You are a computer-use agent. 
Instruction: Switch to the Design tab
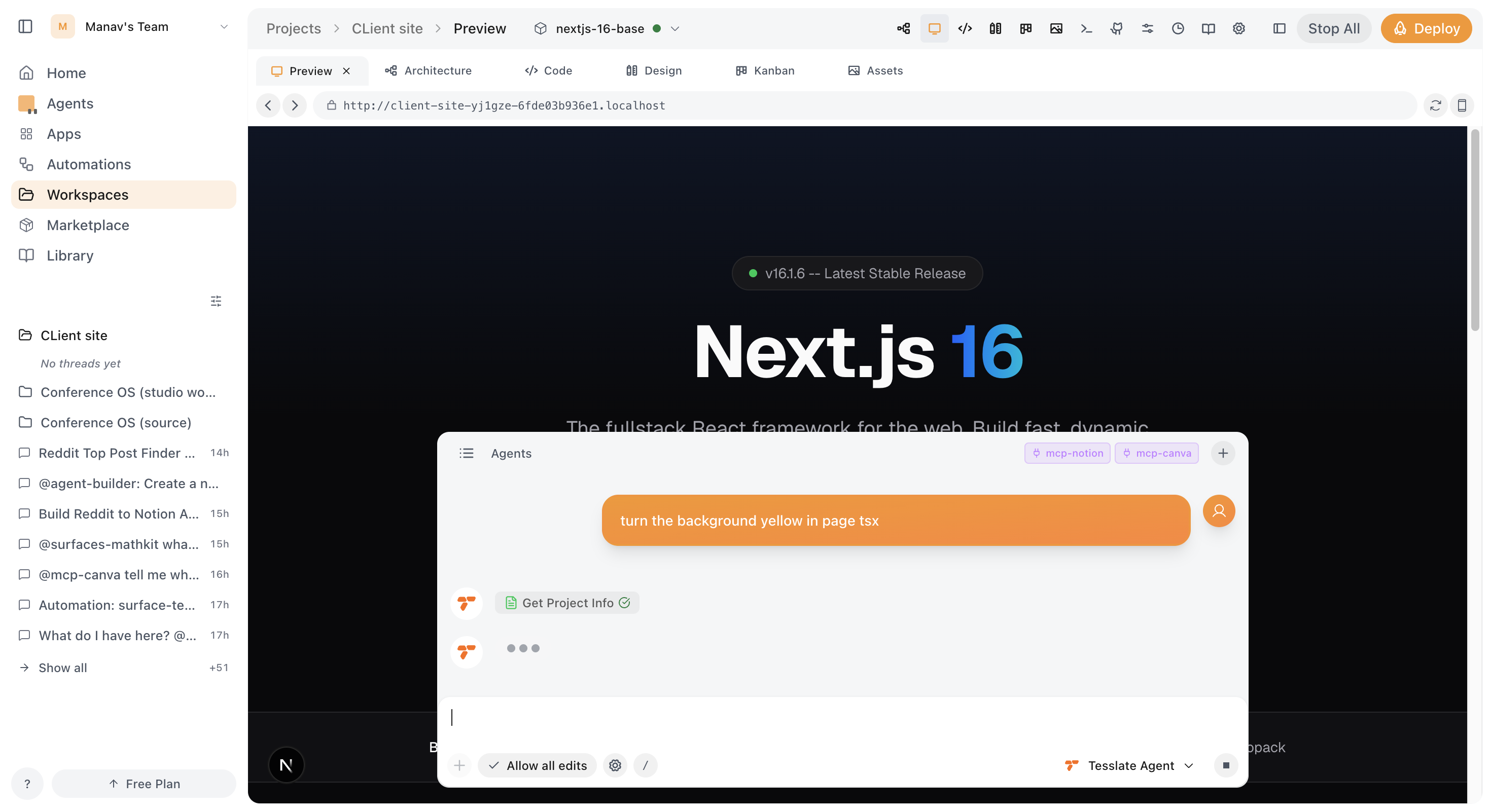(x=654, y=70)
